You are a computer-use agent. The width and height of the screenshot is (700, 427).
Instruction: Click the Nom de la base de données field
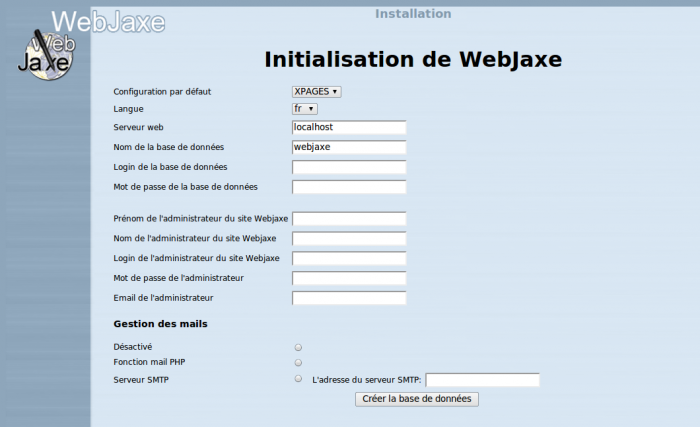point(349,147)
